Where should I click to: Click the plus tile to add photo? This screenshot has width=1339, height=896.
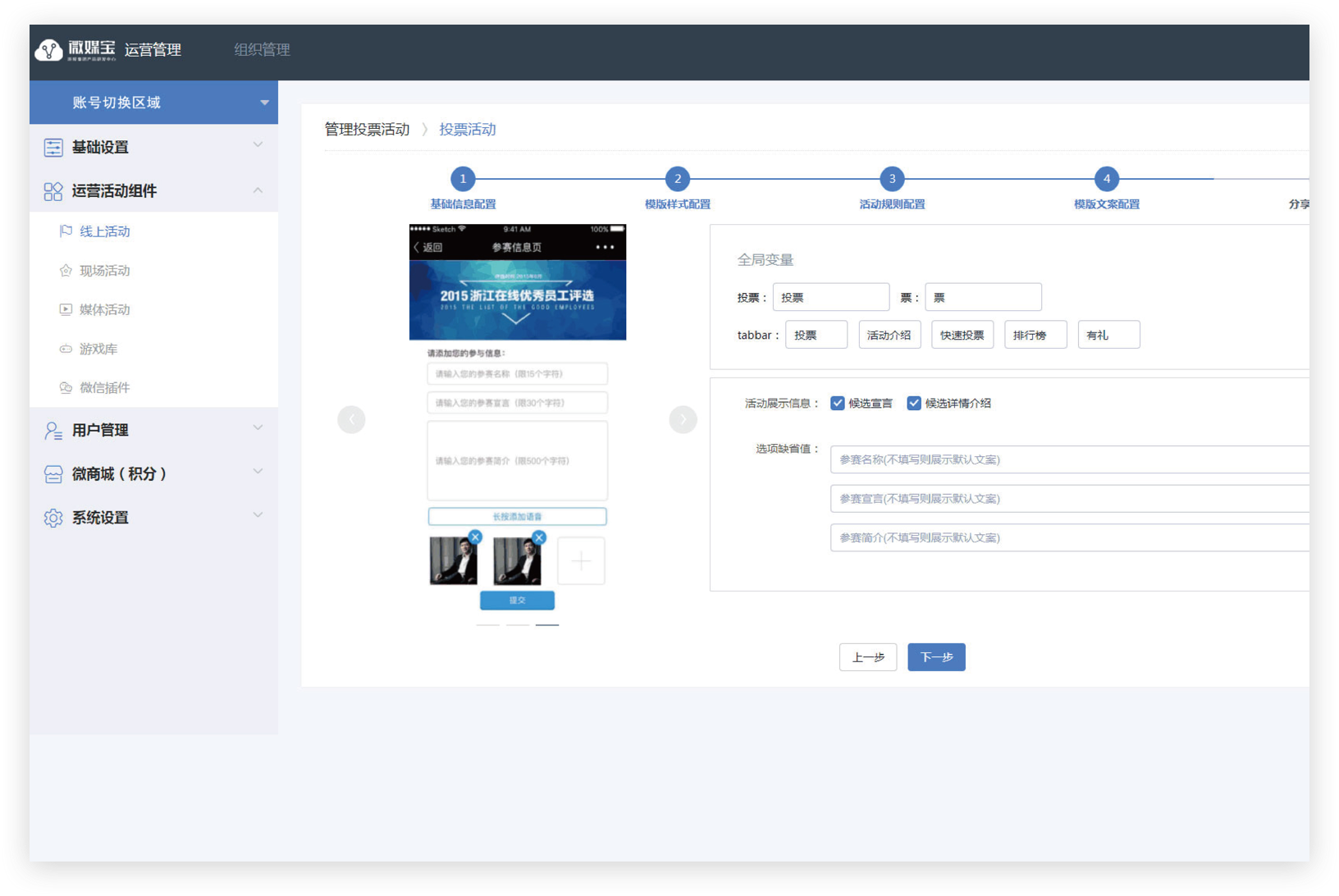[581, 561]
